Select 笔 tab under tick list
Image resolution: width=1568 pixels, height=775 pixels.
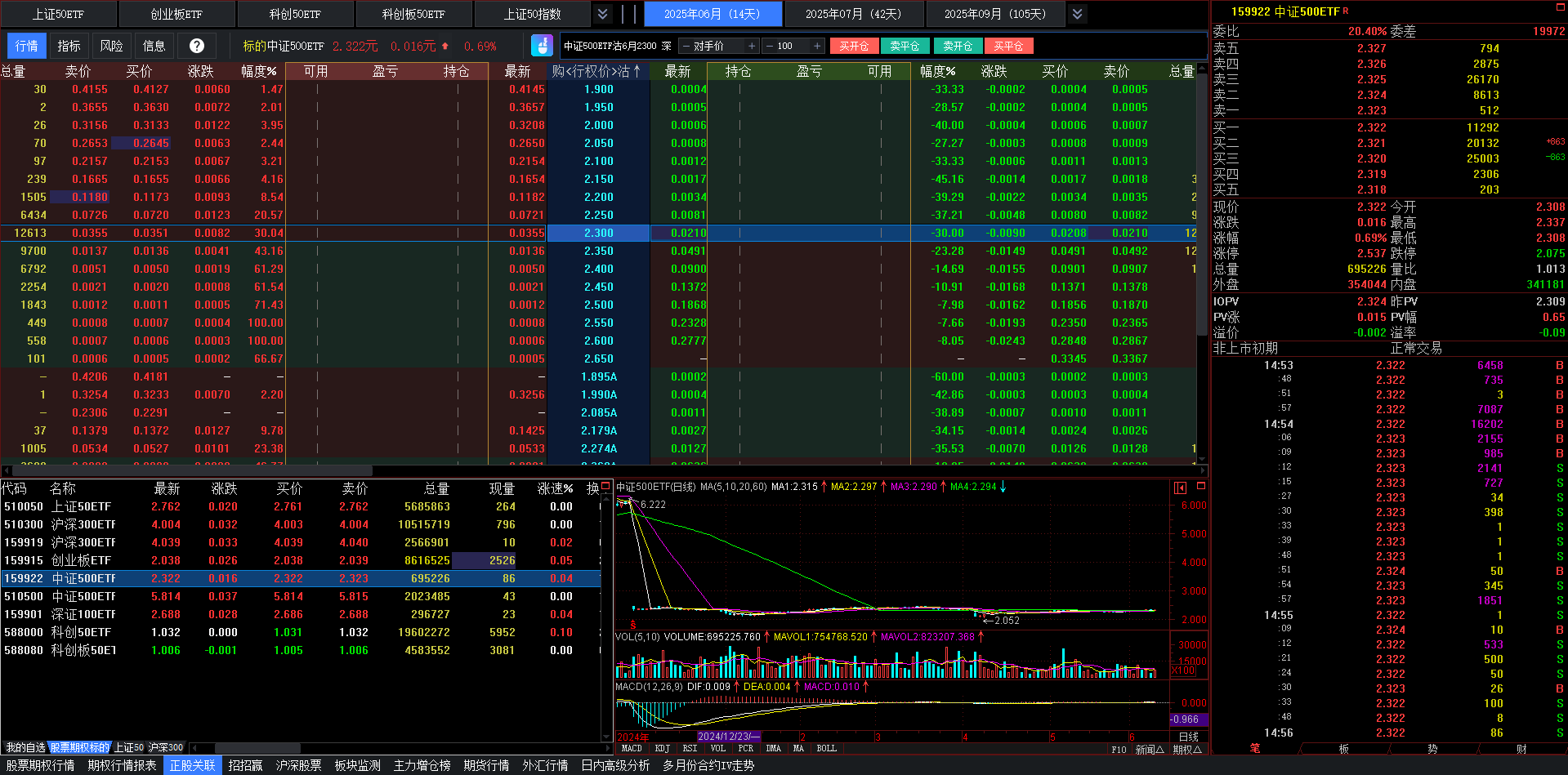click(x=1255, y=748)
